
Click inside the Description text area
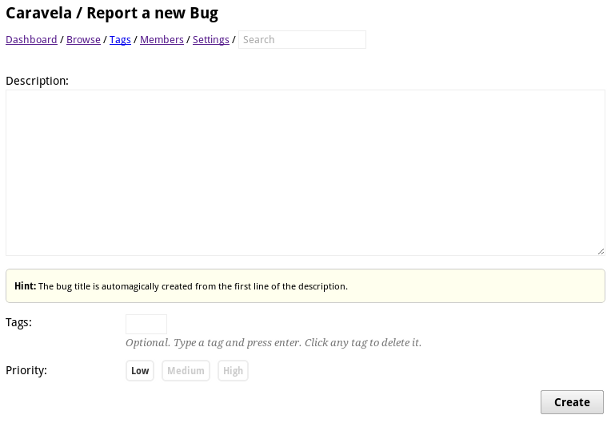pos(305,172)
